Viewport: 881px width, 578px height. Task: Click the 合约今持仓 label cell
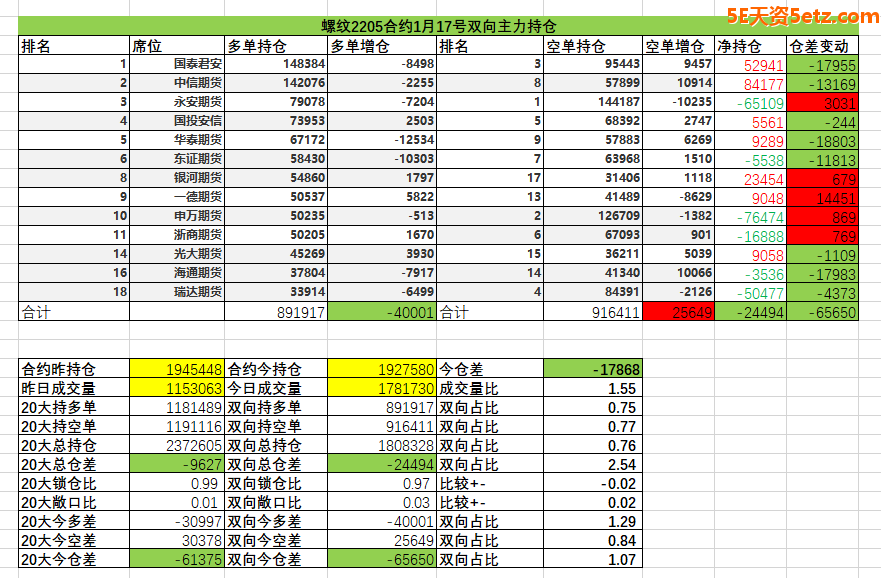click(276, 369)
